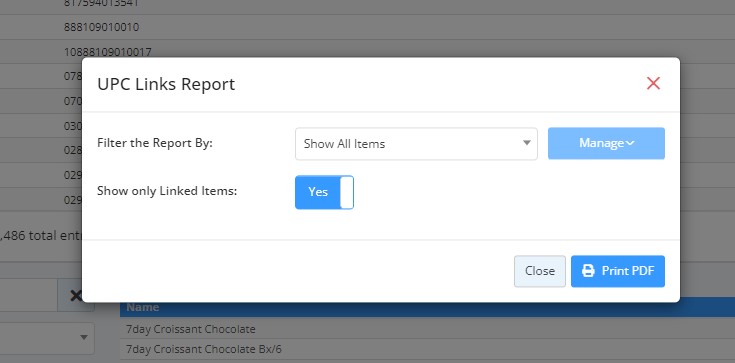
Task: Click the white handle of the Yes toggle
Action: coord(346,192)
